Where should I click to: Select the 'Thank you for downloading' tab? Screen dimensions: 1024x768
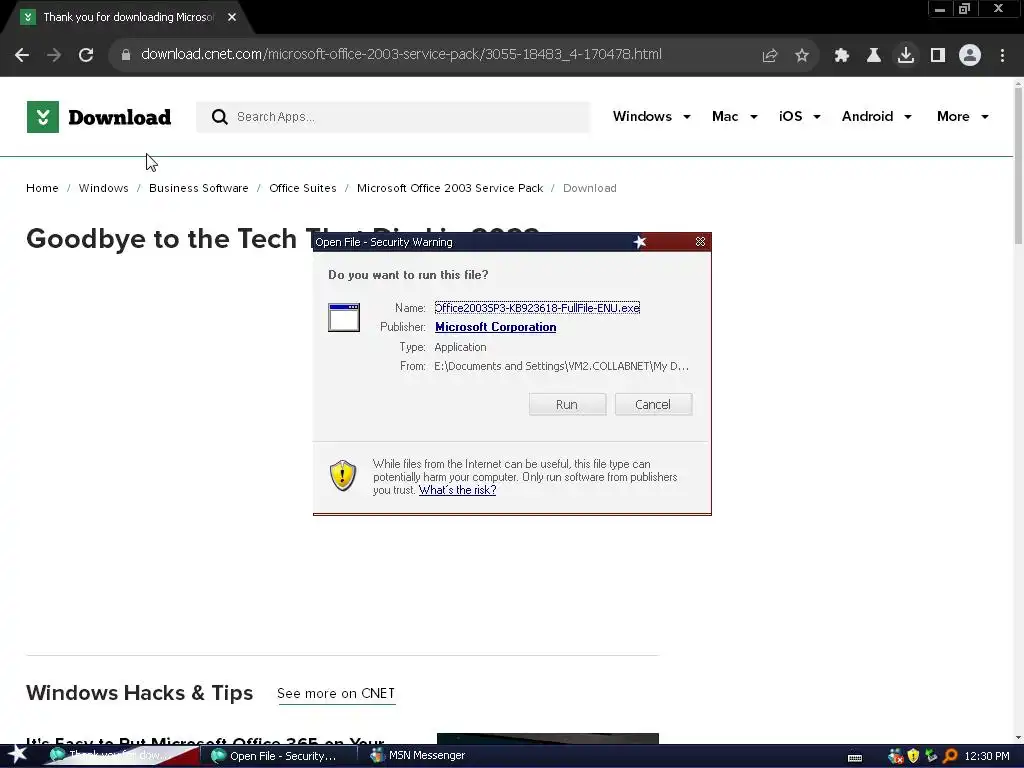click(127, 17)
